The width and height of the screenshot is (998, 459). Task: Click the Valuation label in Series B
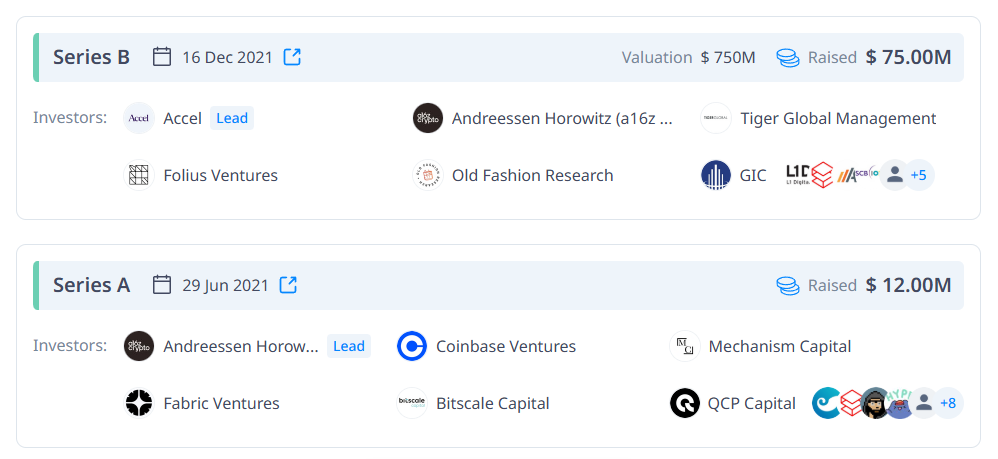pos(657,57)
